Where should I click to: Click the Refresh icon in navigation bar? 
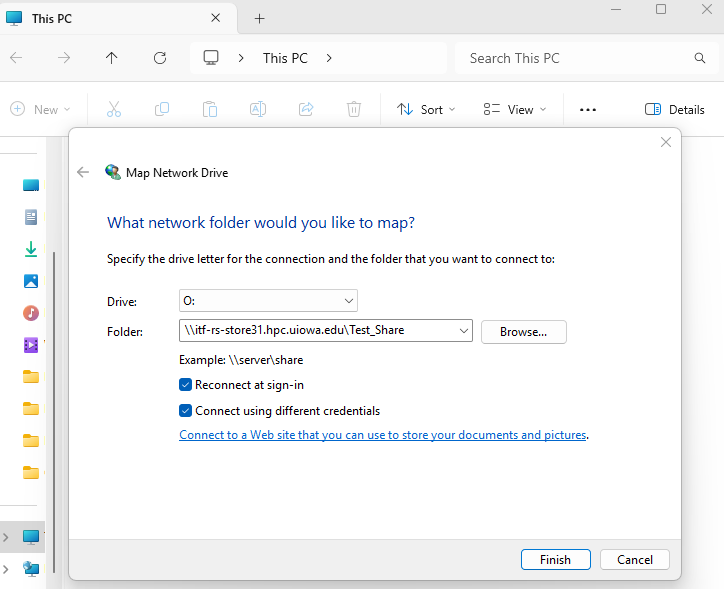coord(160,58)
